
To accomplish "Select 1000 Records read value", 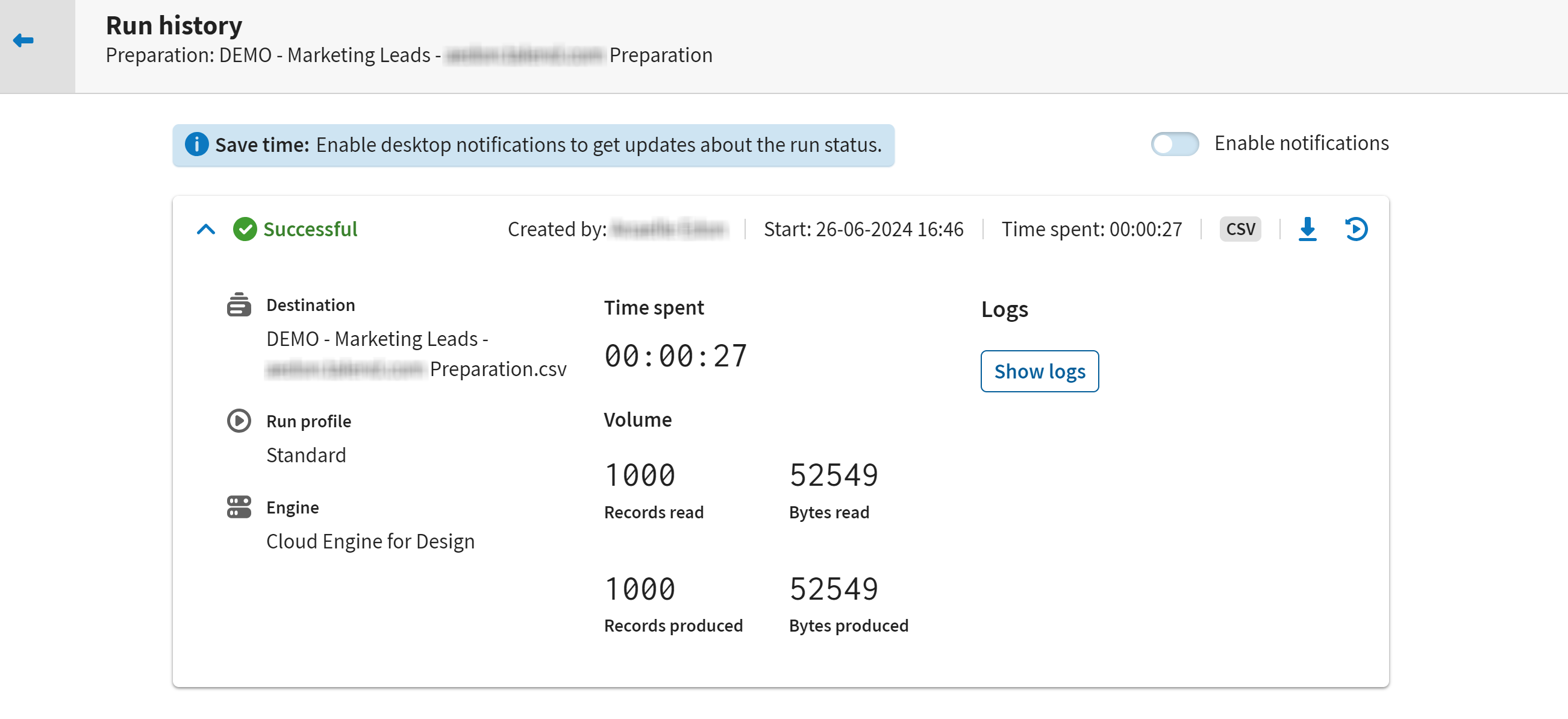I will (640, 476).
